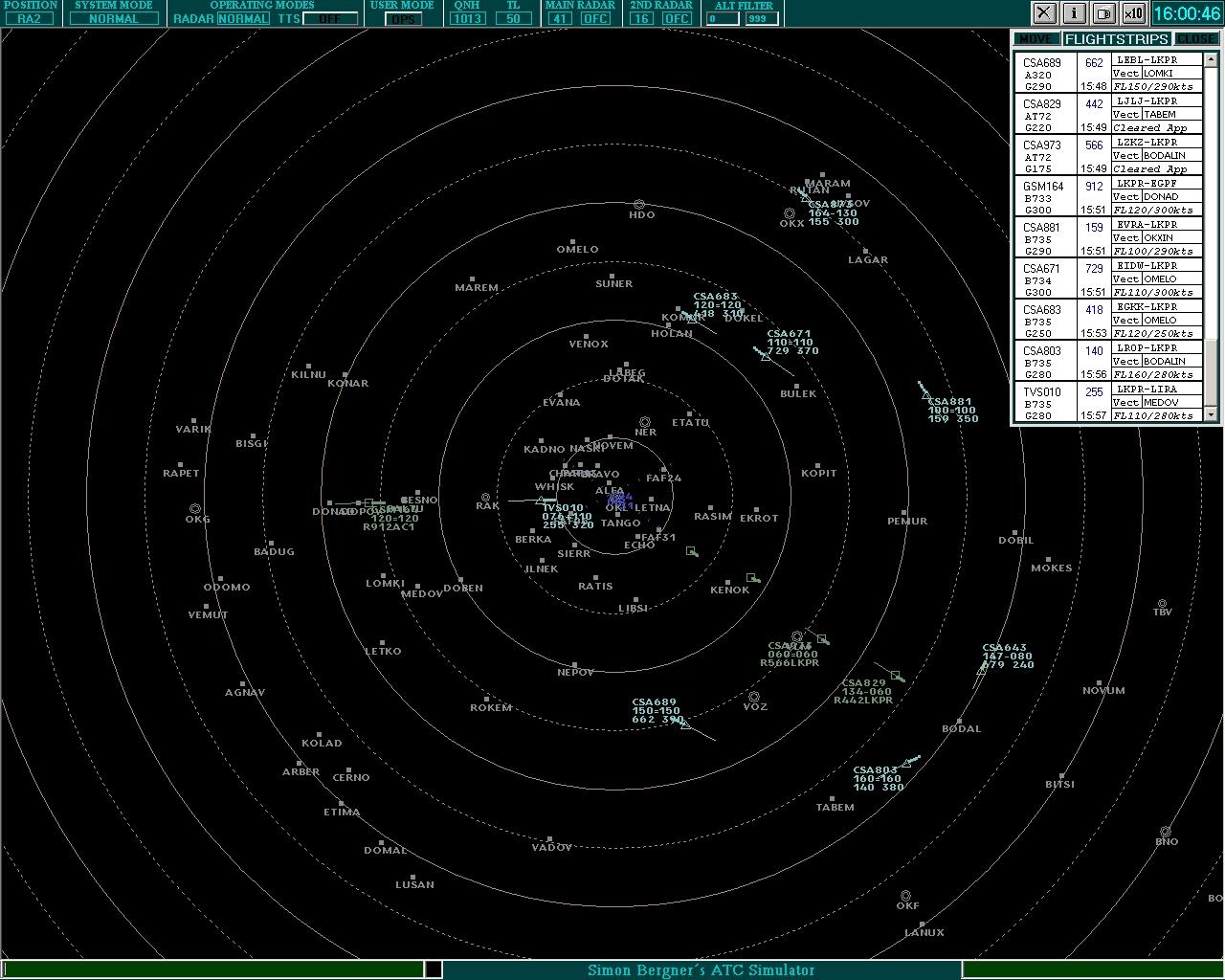Toggle the USER MODE OPS button
This screenshot has height=980, width=1225.
click(403, 19)
